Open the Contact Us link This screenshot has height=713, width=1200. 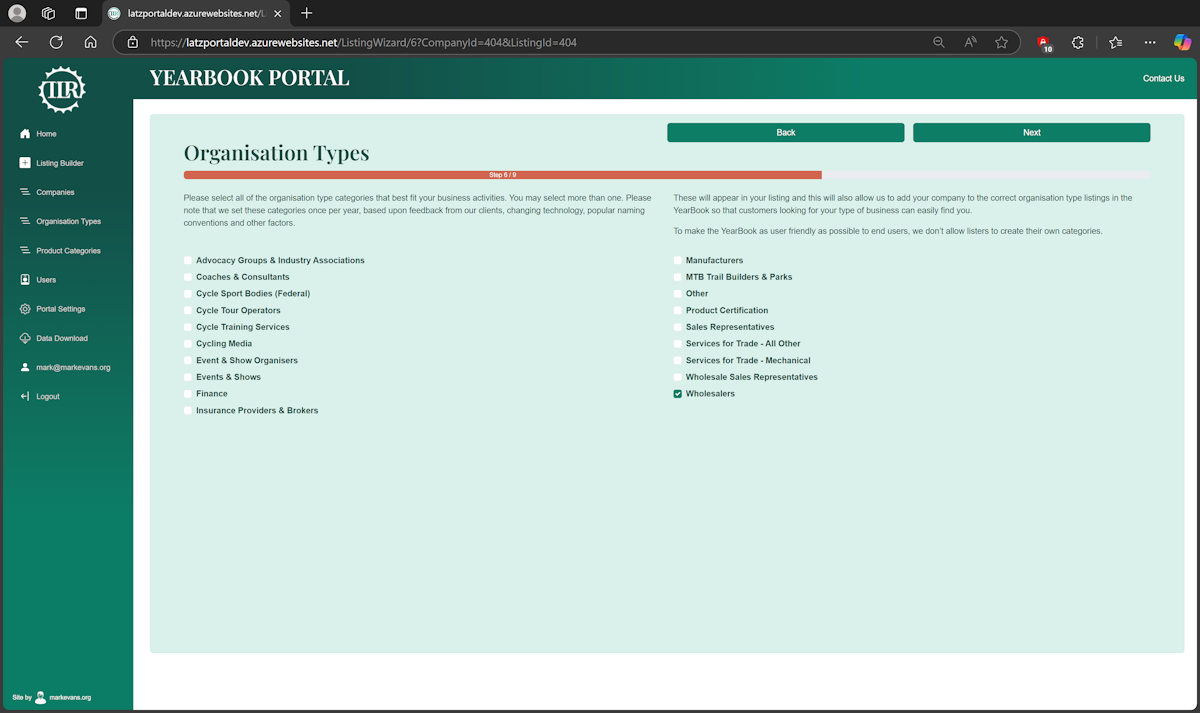[1163, 78]
